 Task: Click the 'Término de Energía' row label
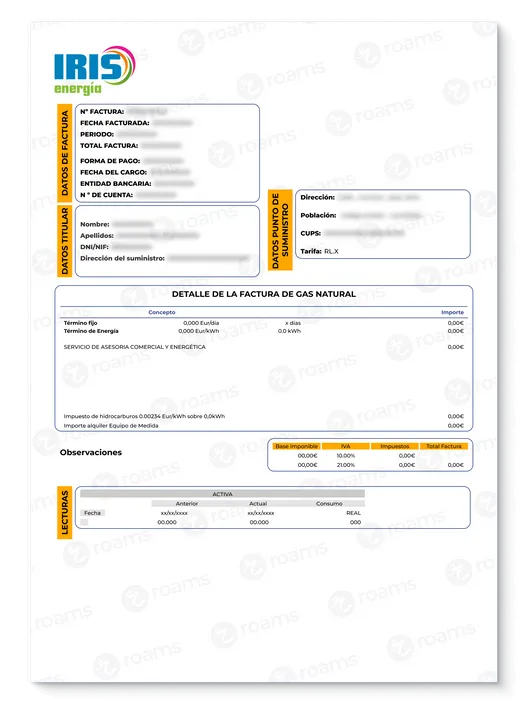tap(91, 331)
